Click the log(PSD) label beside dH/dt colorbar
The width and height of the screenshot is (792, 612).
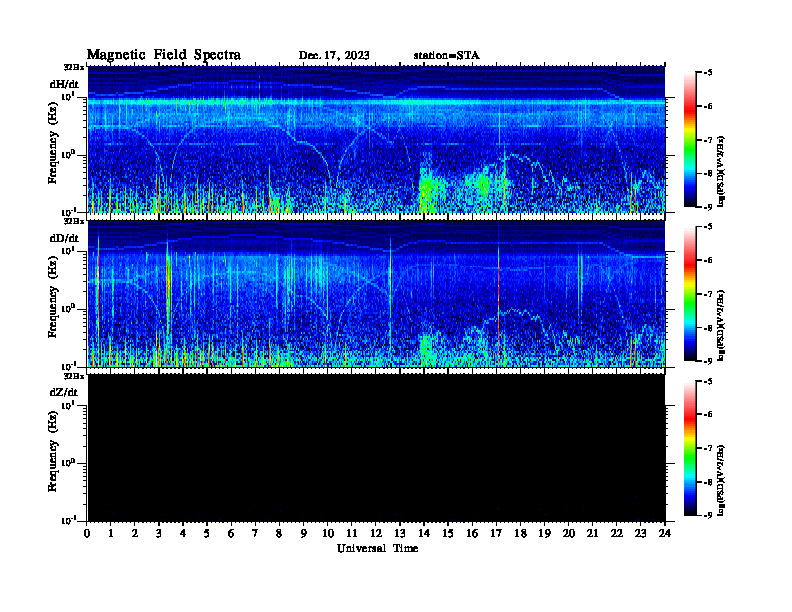point(721,171)
